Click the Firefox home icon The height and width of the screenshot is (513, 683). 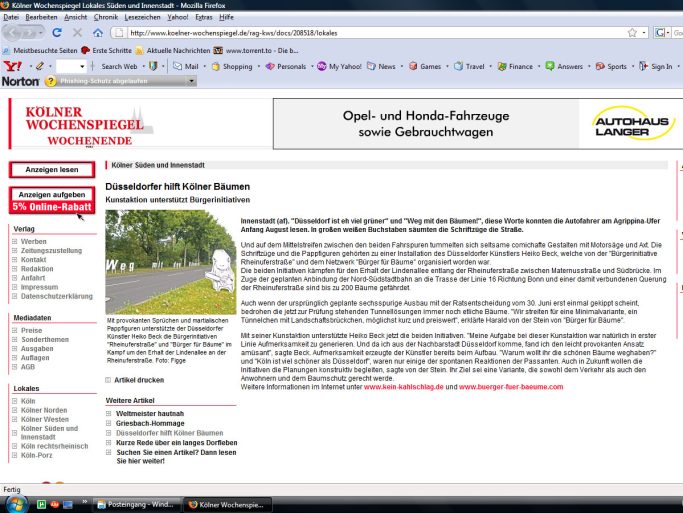[x=97, y=33]
